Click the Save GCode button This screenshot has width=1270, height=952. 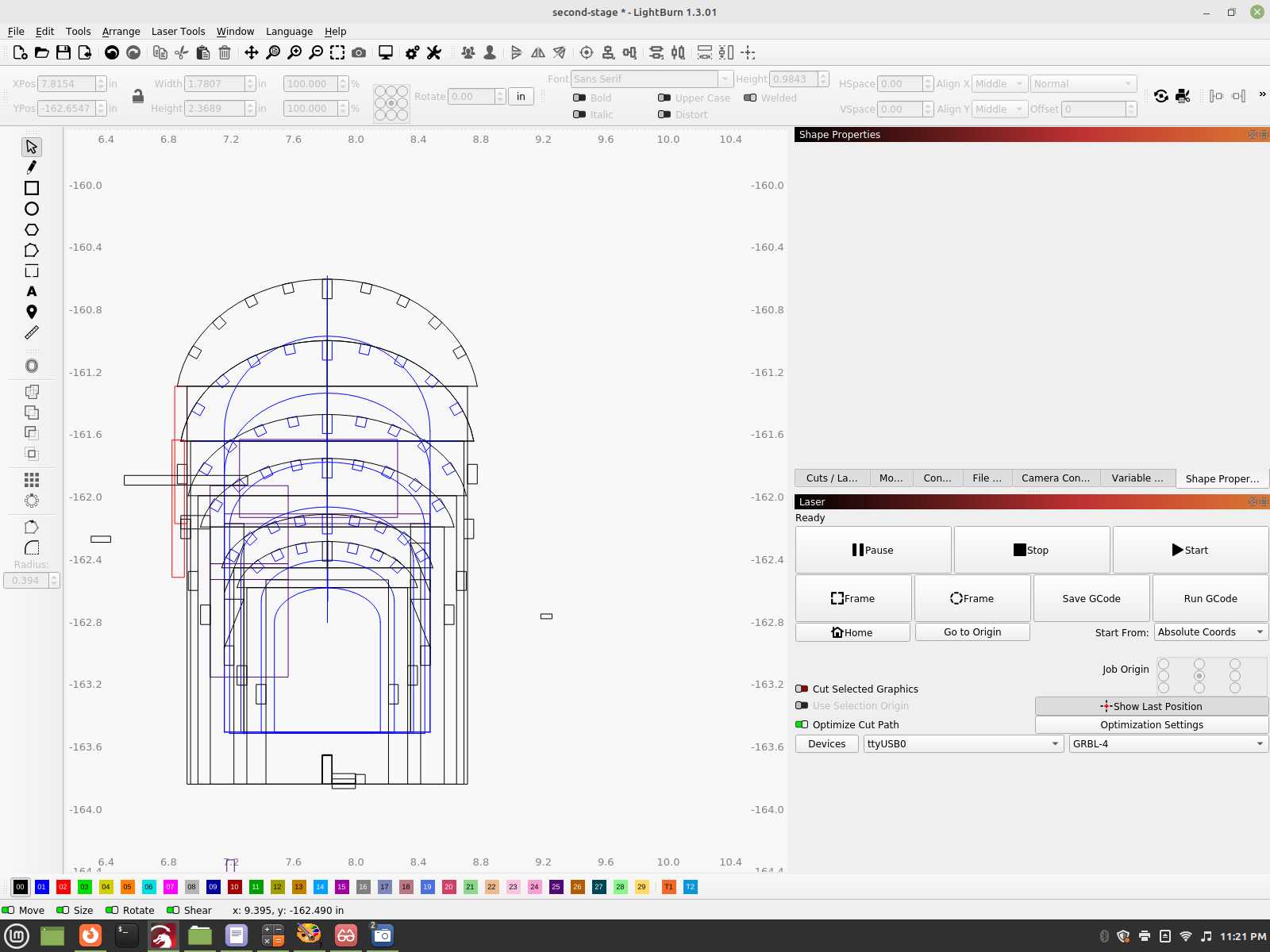coord(1091,598)
